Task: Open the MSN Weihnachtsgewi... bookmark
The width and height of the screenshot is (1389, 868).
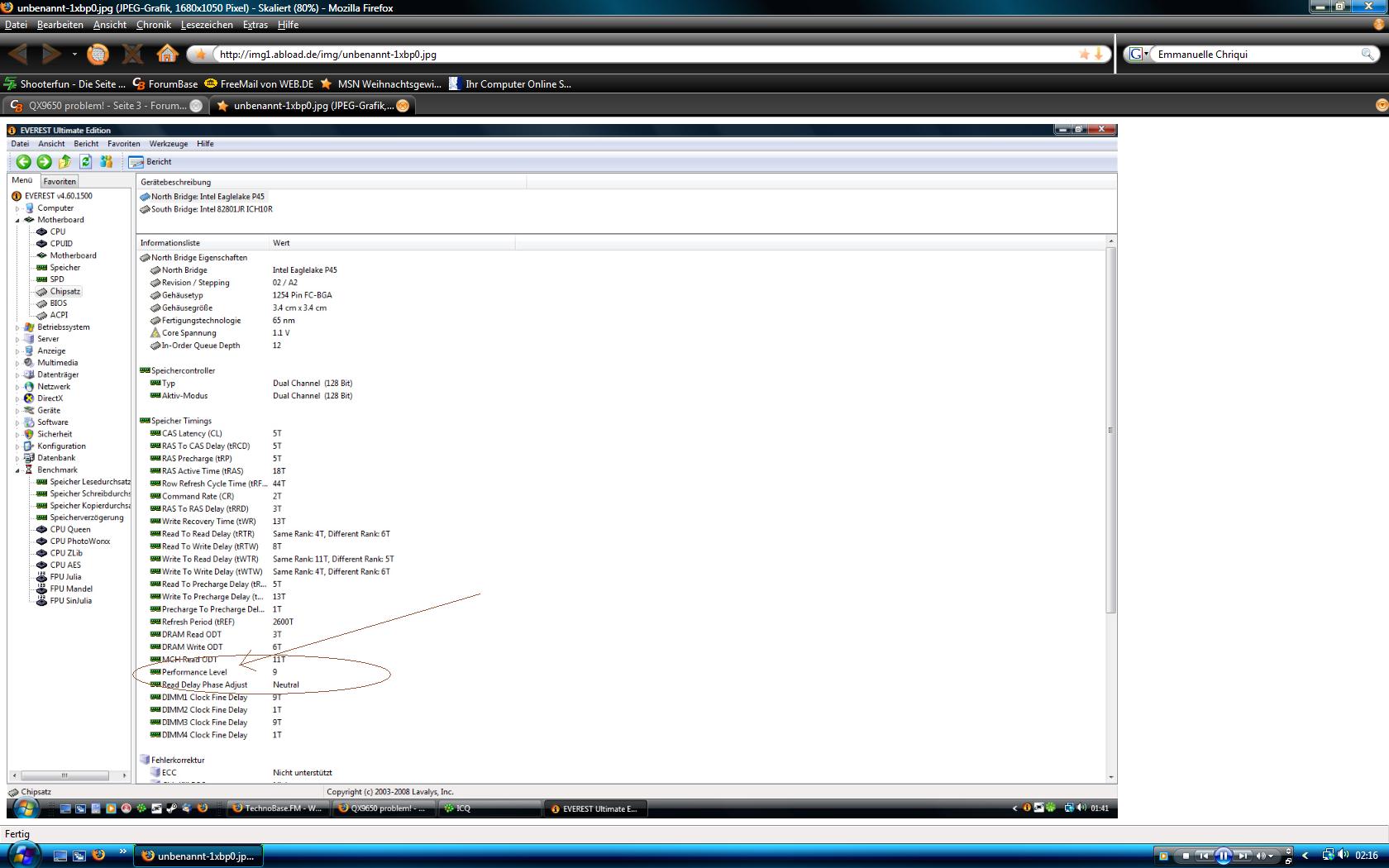Action: point(381,84)
